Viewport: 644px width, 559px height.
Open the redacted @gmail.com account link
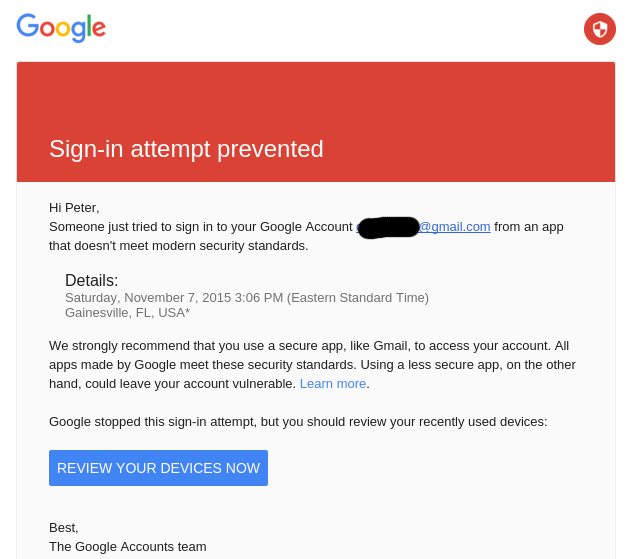[423, 227]
